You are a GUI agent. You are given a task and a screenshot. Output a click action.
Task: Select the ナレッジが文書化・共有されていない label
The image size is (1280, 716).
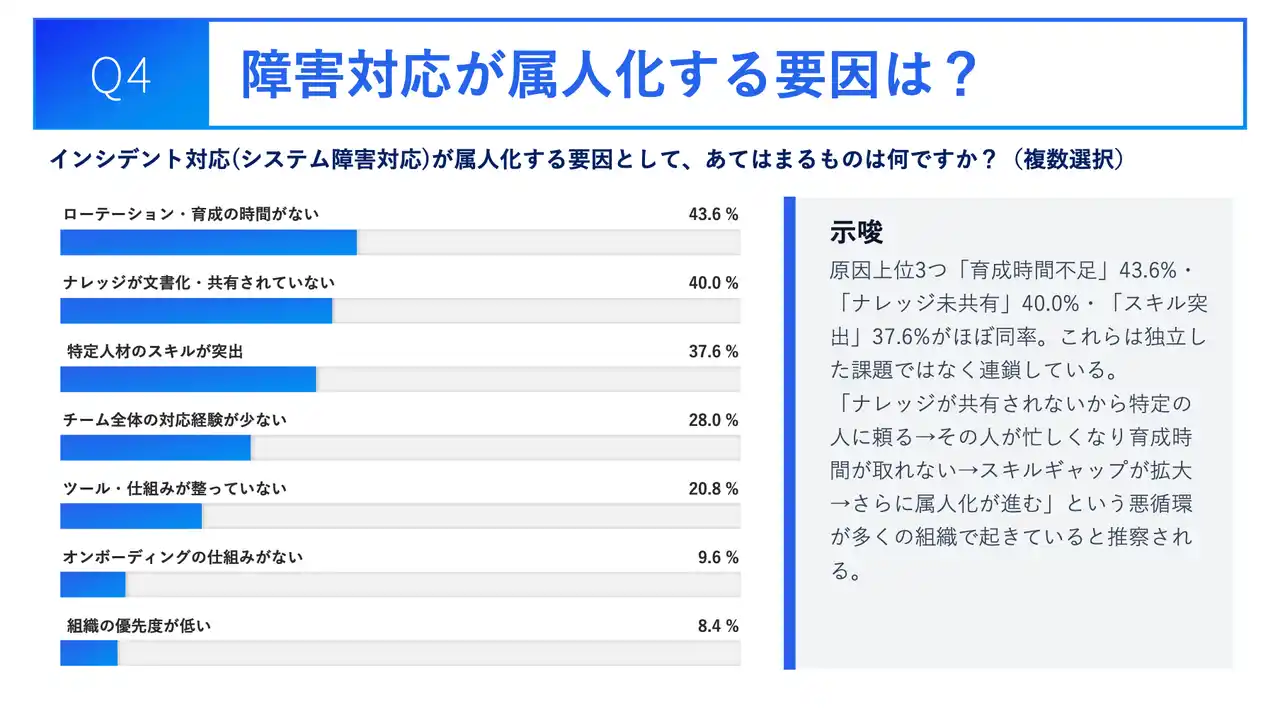tap(199, 283)
